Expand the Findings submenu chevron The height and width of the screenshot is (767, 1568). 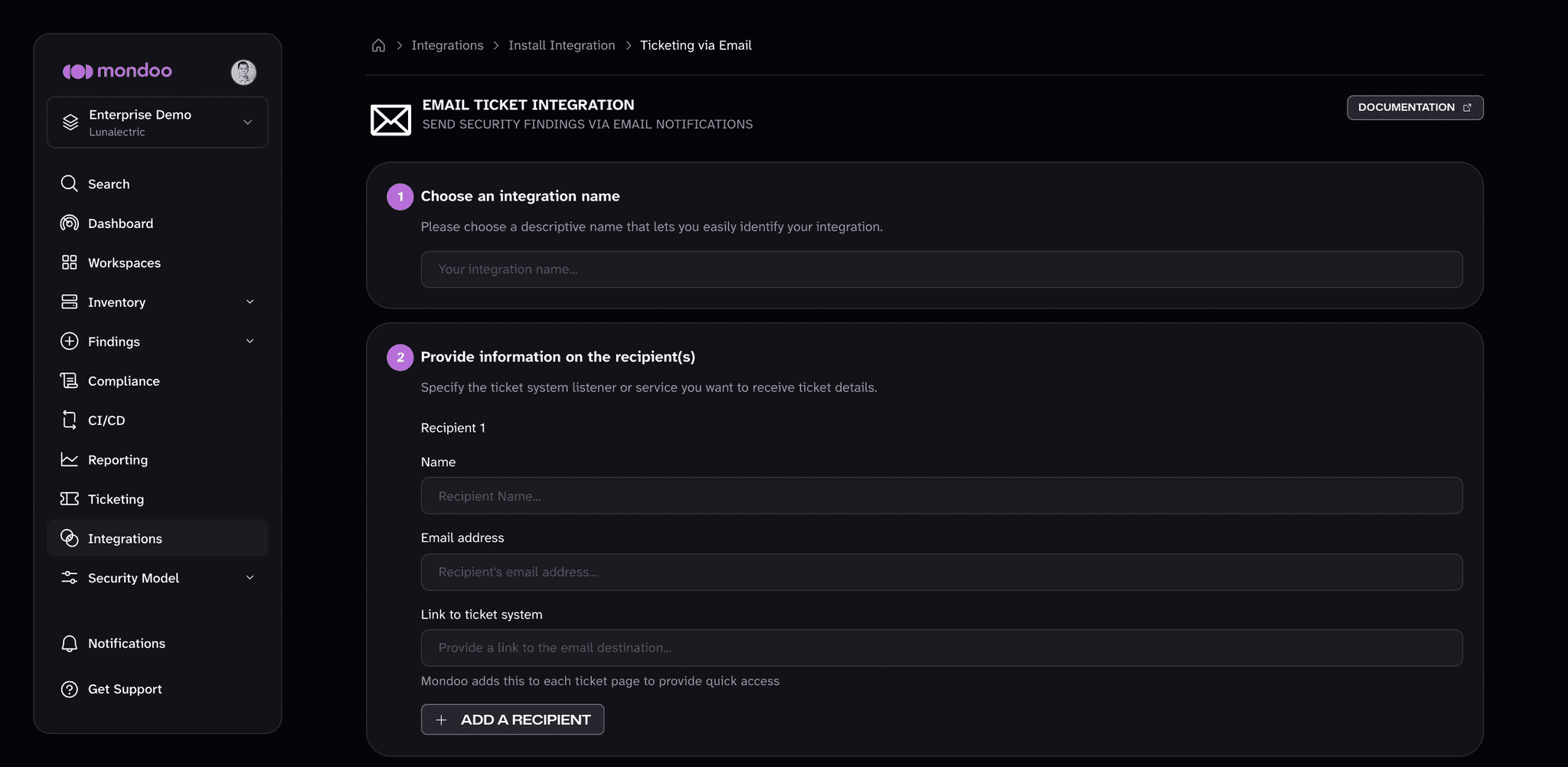pos(250,341)
